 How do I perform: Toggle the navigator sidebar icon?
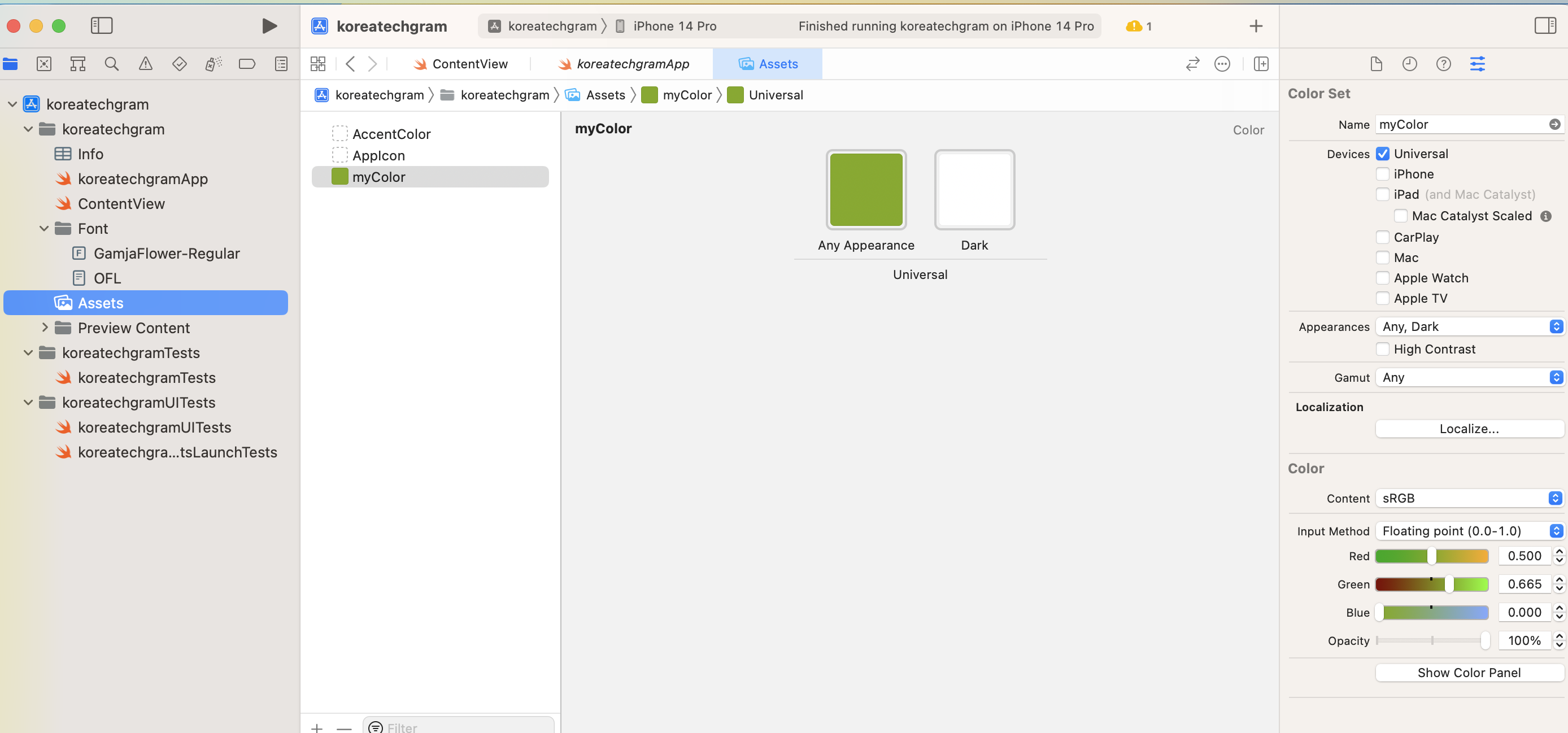tap(102, 25)
